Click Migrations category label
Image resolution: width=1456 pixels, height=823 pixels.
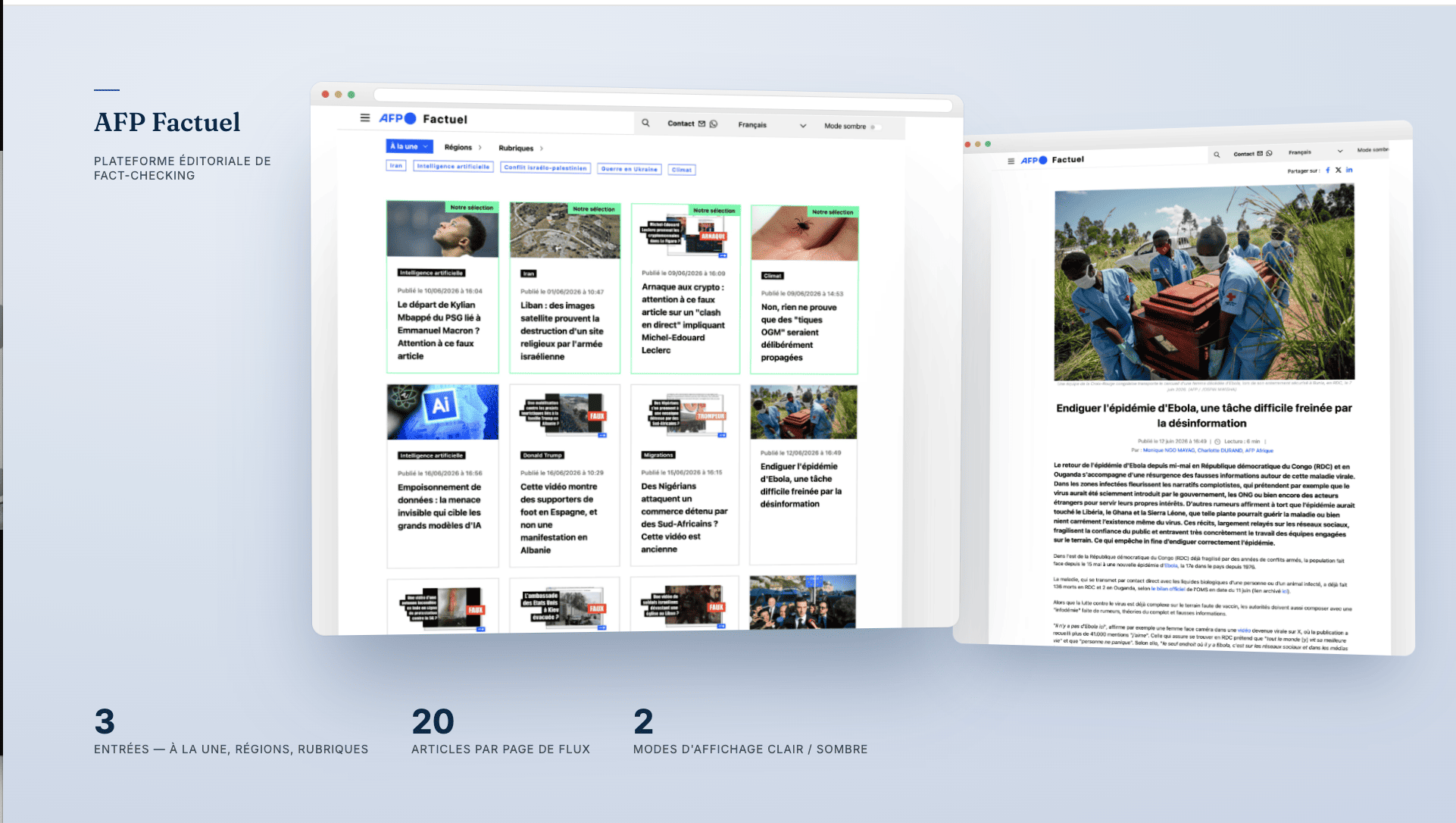click(658, 455)
